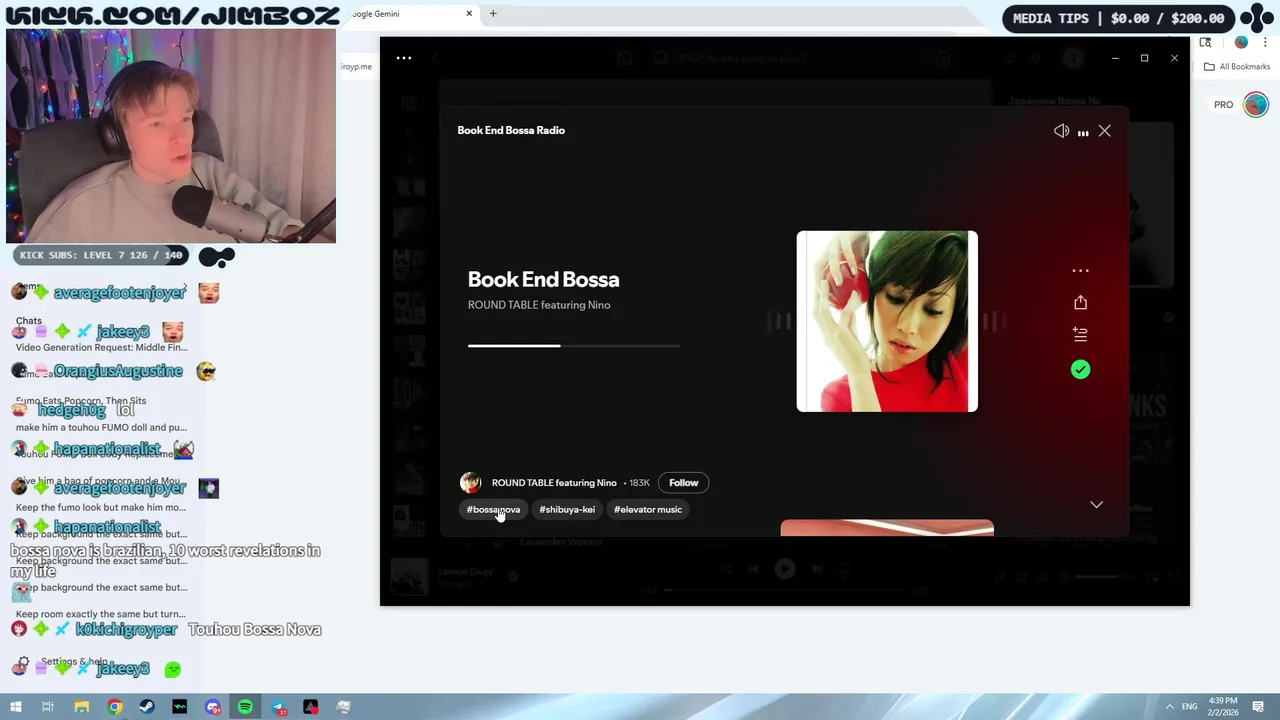Switch to Chrome from the taskbar

(115, 707)
